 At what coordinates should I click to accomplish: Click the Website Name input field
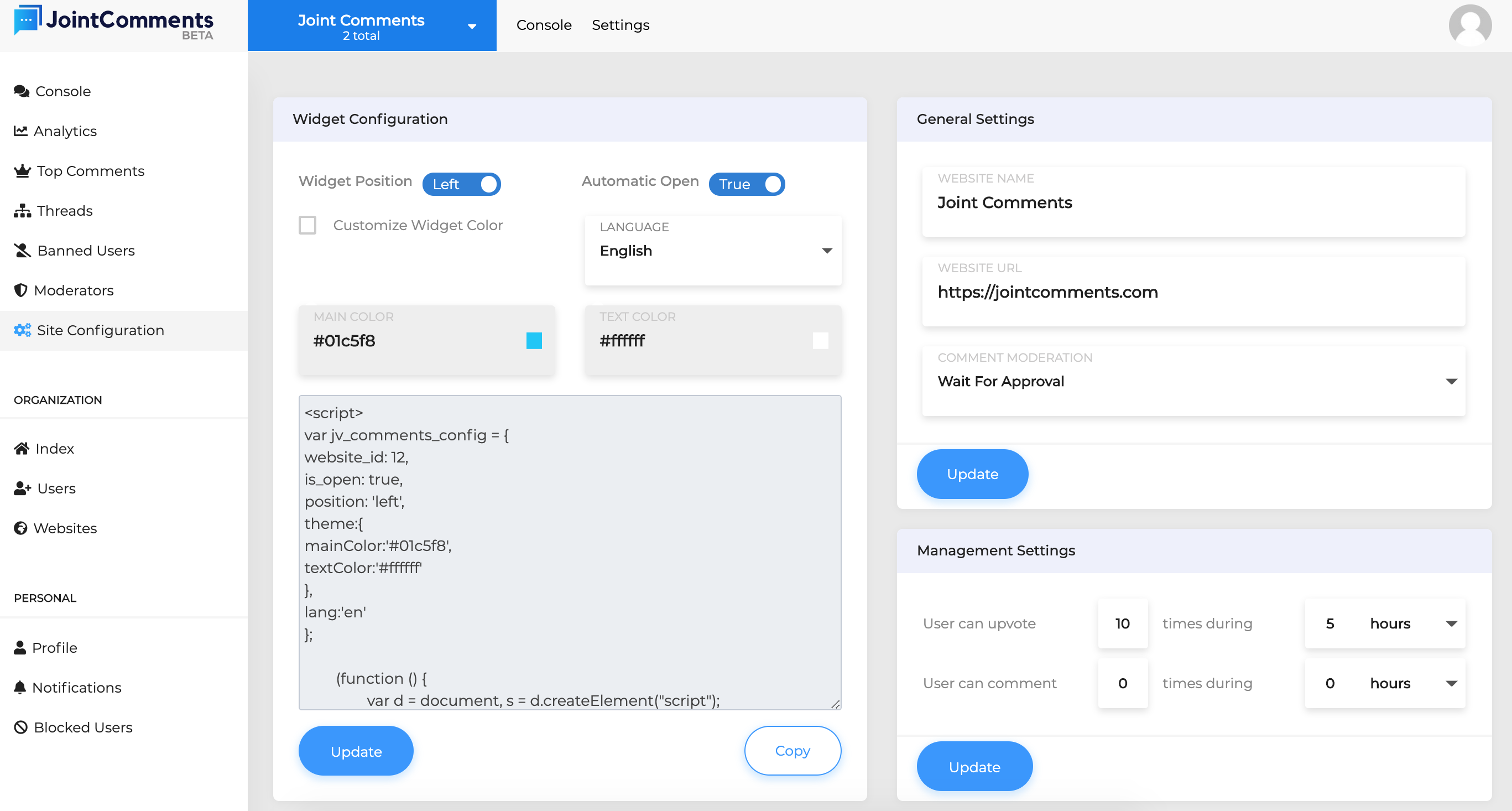1193,202
